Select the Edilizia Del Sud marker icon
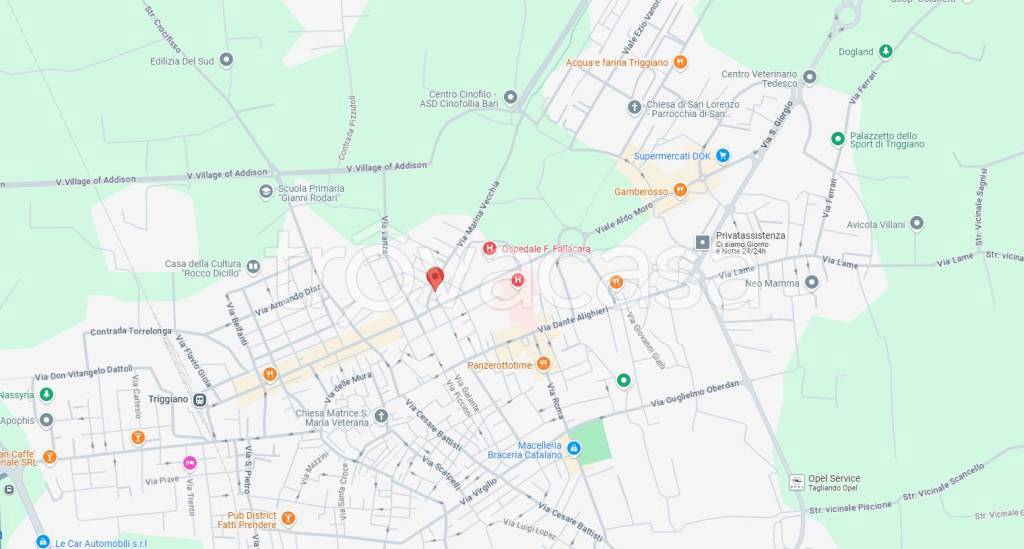1024x549 pixels. [x=226, y=60]
